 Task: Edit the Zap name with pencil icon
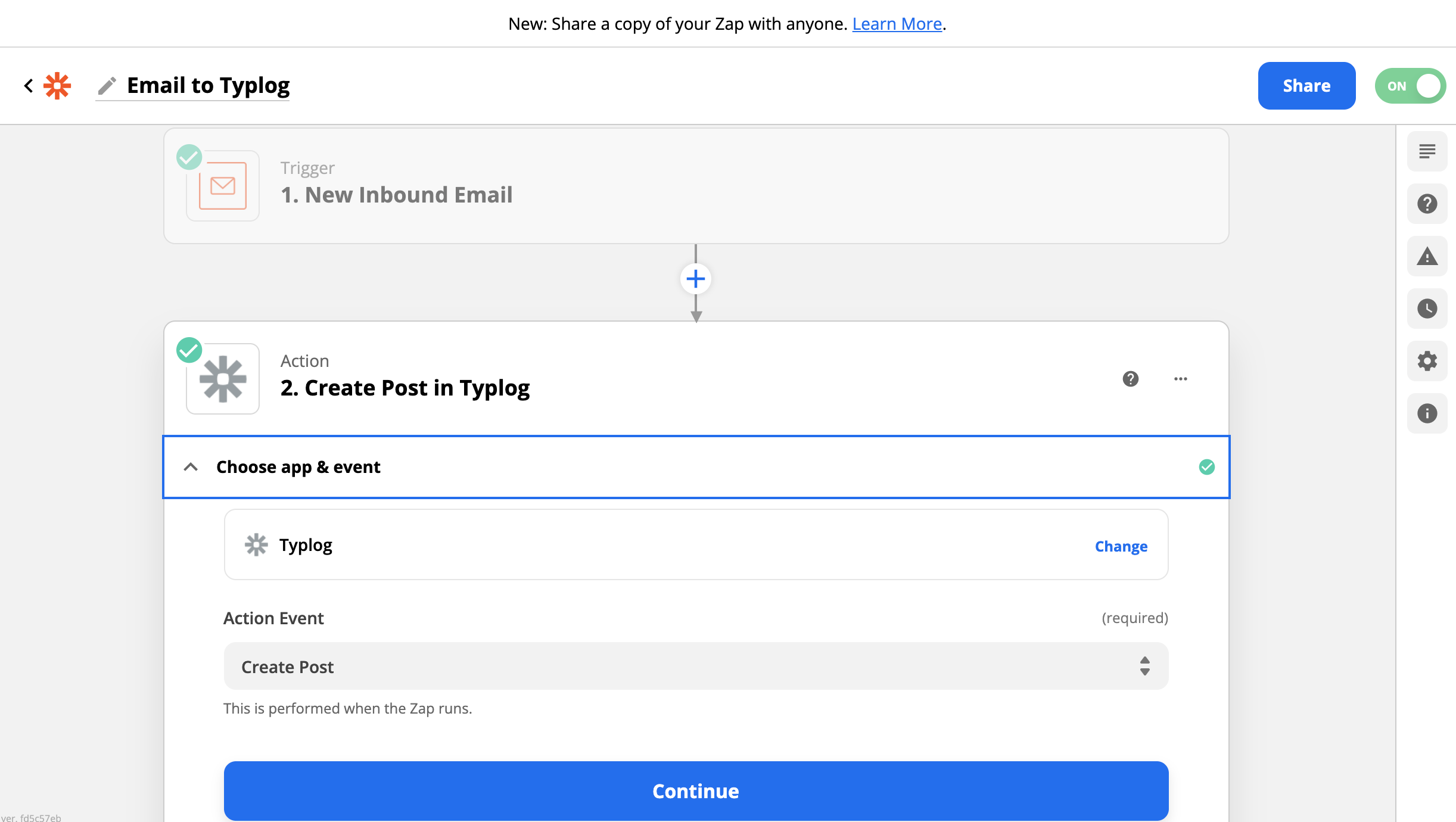[x=107, y=86]
